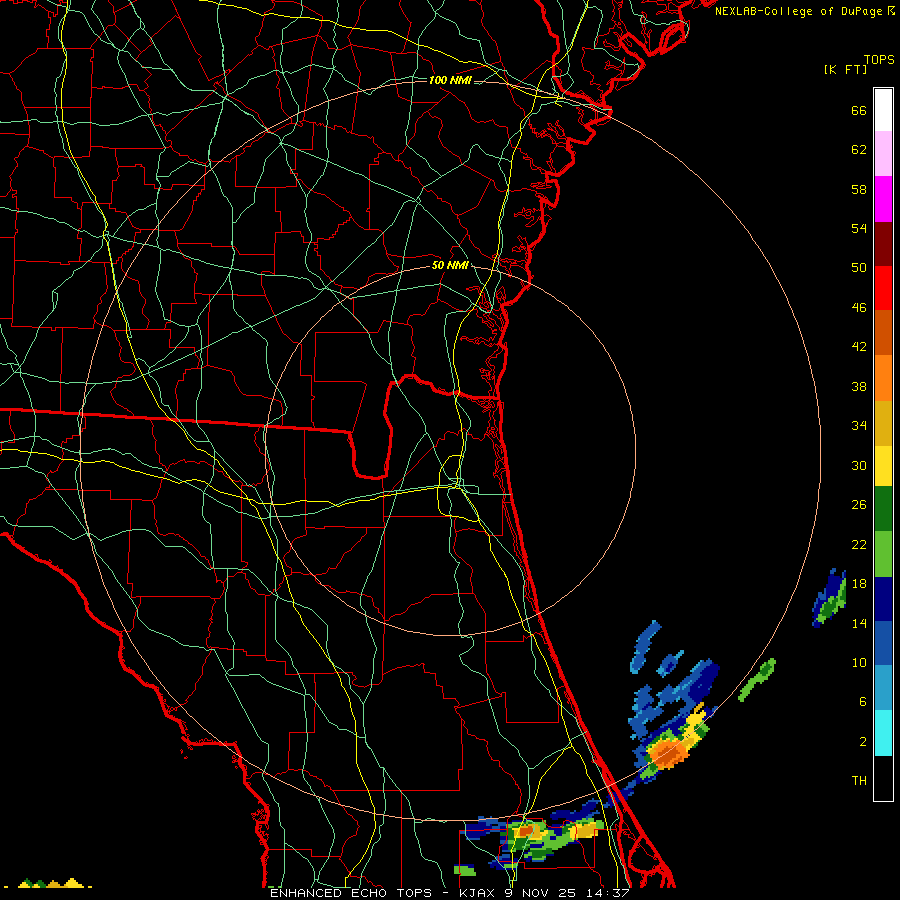The width and height of the screenshot is (900, 900).
Task: Click the "26" legend value
Action: point(859,505)
